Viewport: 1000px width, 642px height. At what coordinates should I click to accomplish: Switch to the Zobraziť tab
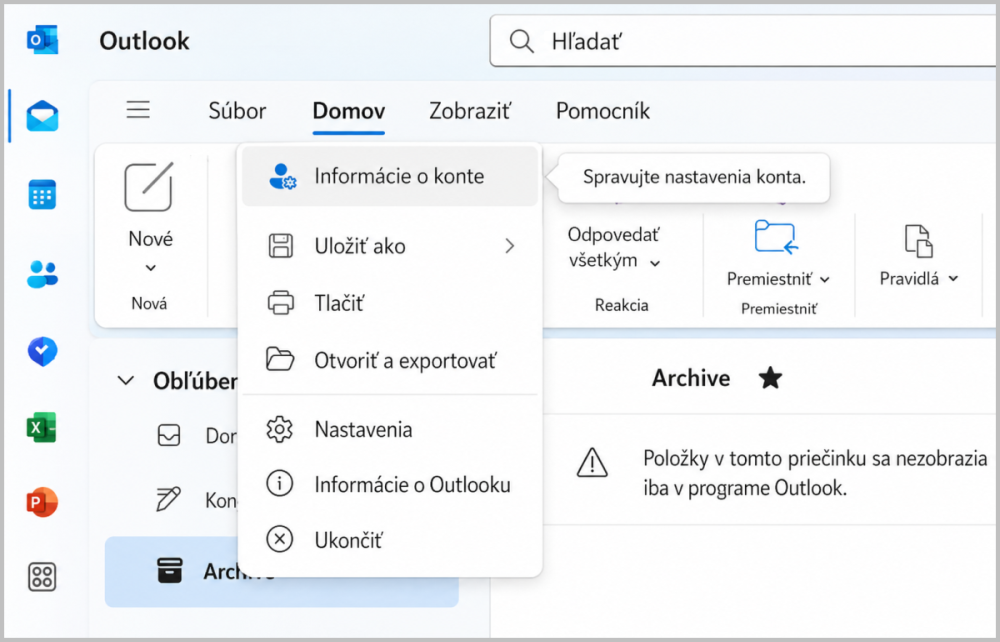pyautogui.click(x=470, y=111)
